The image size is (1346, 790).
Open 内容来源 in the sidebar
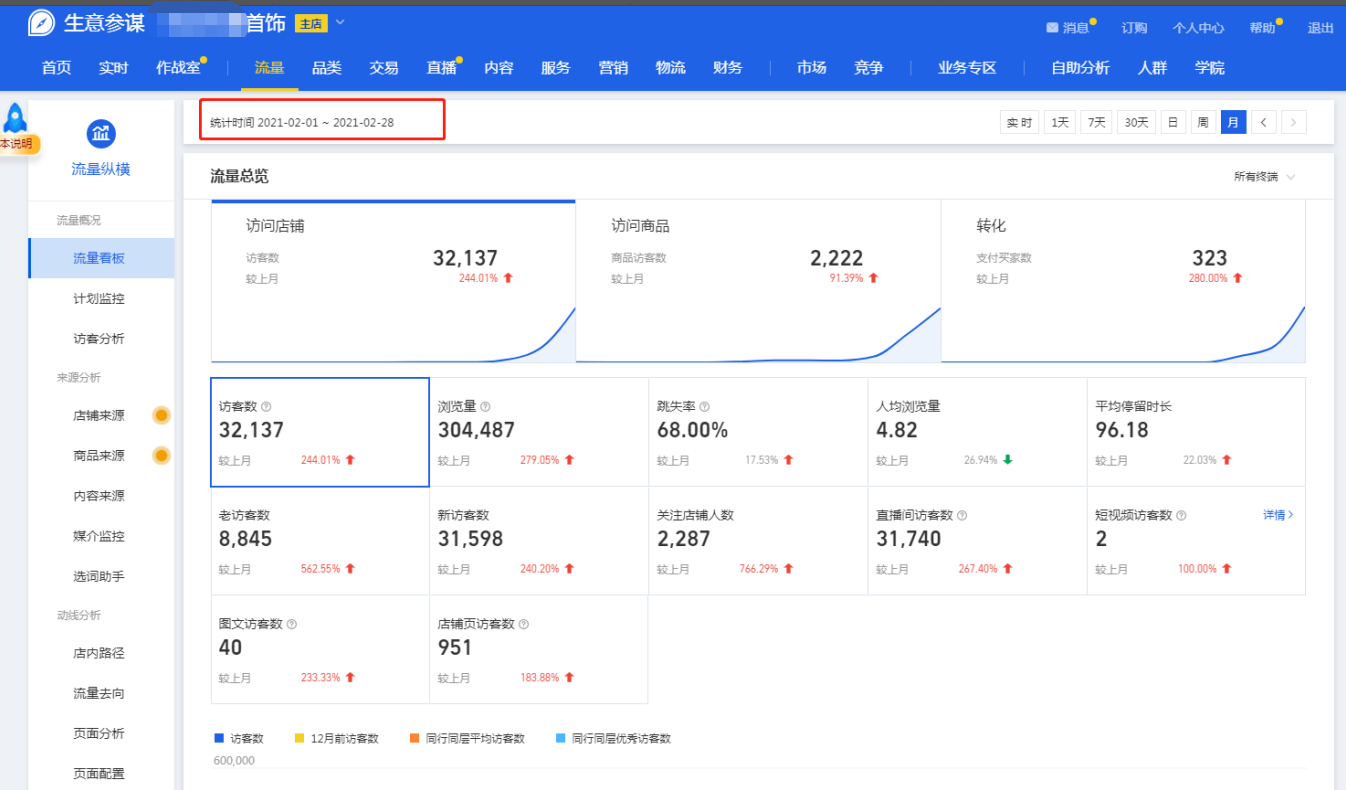(x=99, y=496)
